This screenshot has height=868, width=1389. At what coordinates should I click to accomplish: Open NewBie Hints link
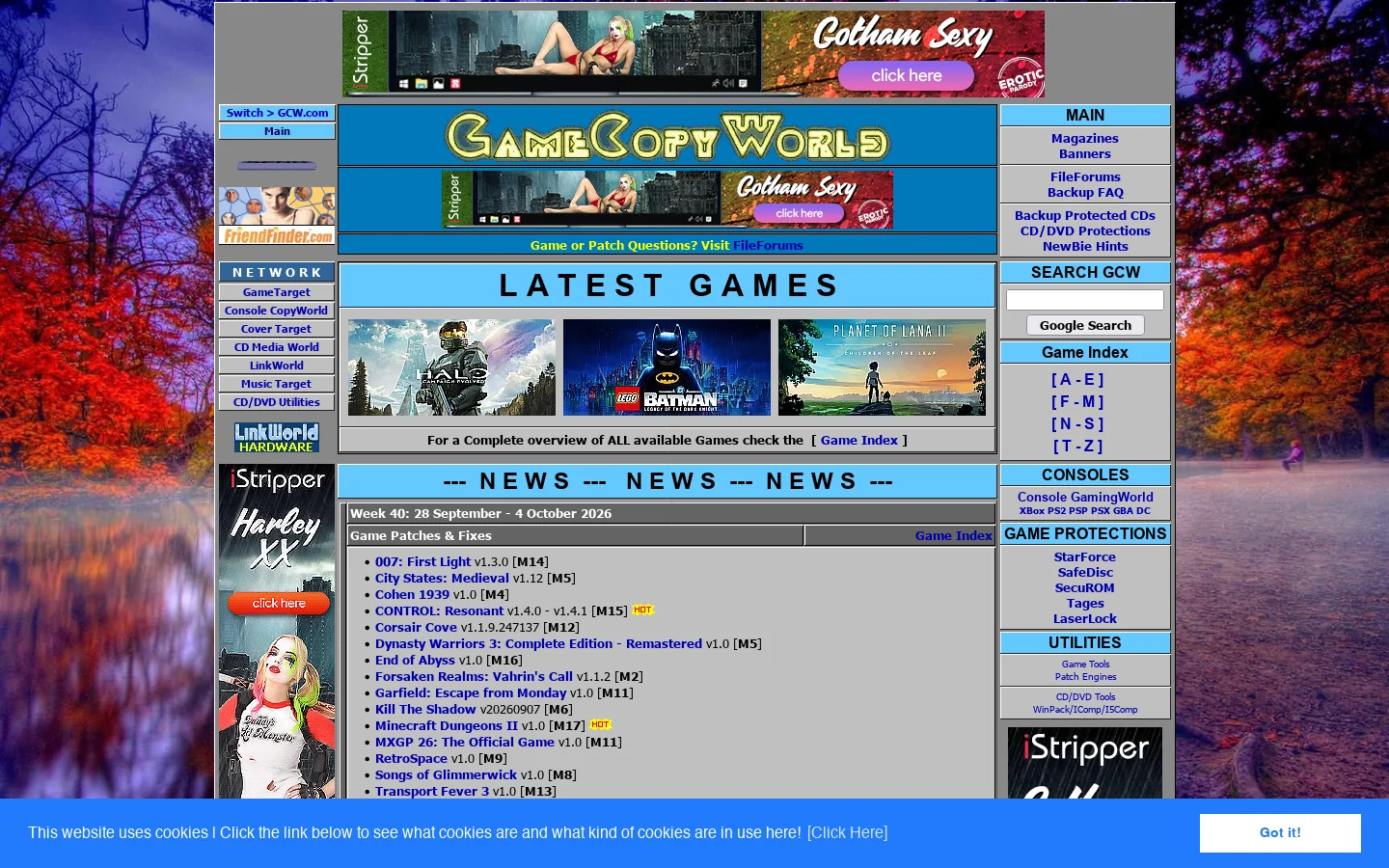pyautogui.click(x=1085, y=247)
